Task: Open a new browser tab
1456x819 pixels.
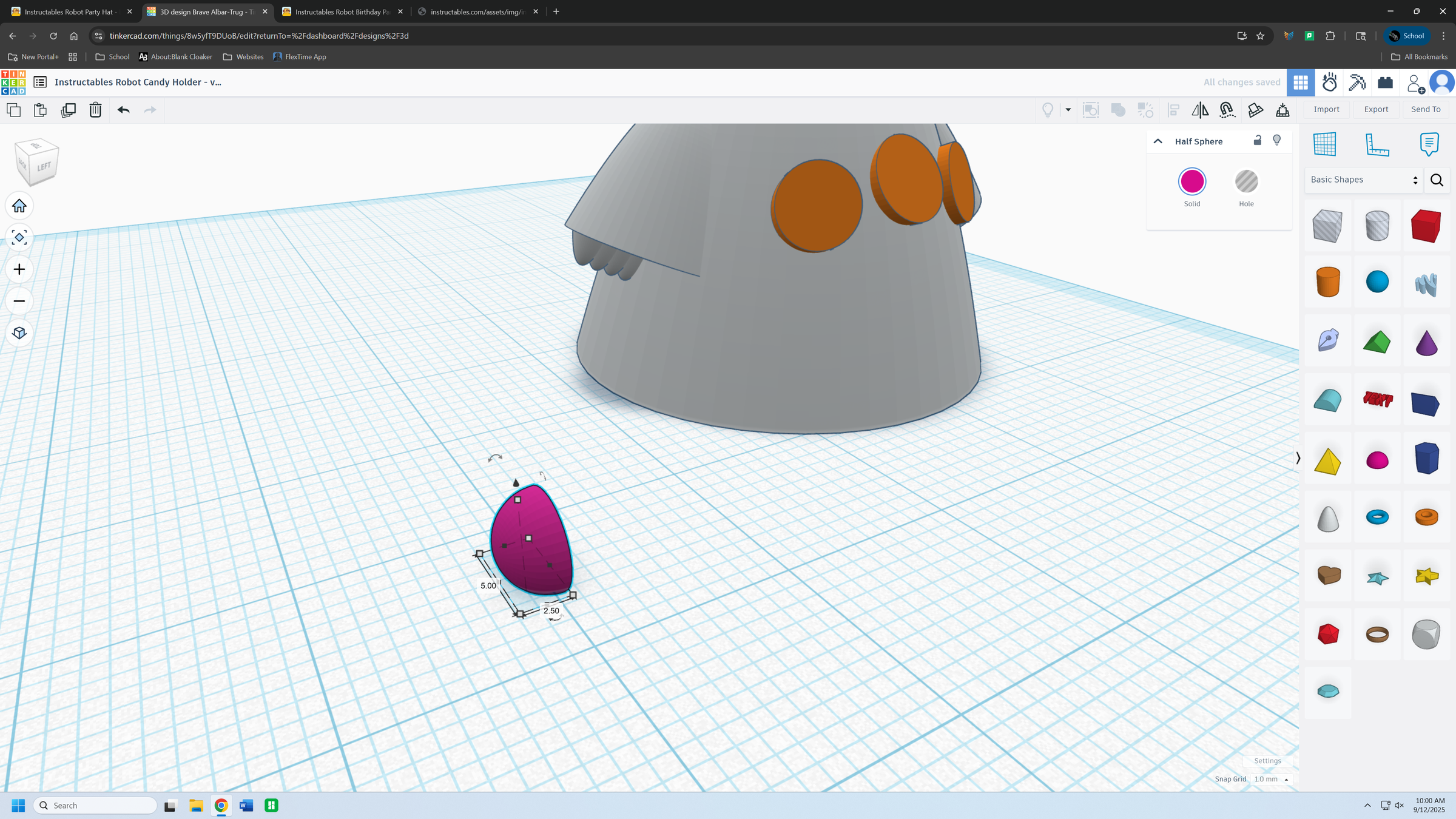Action: 556,12
